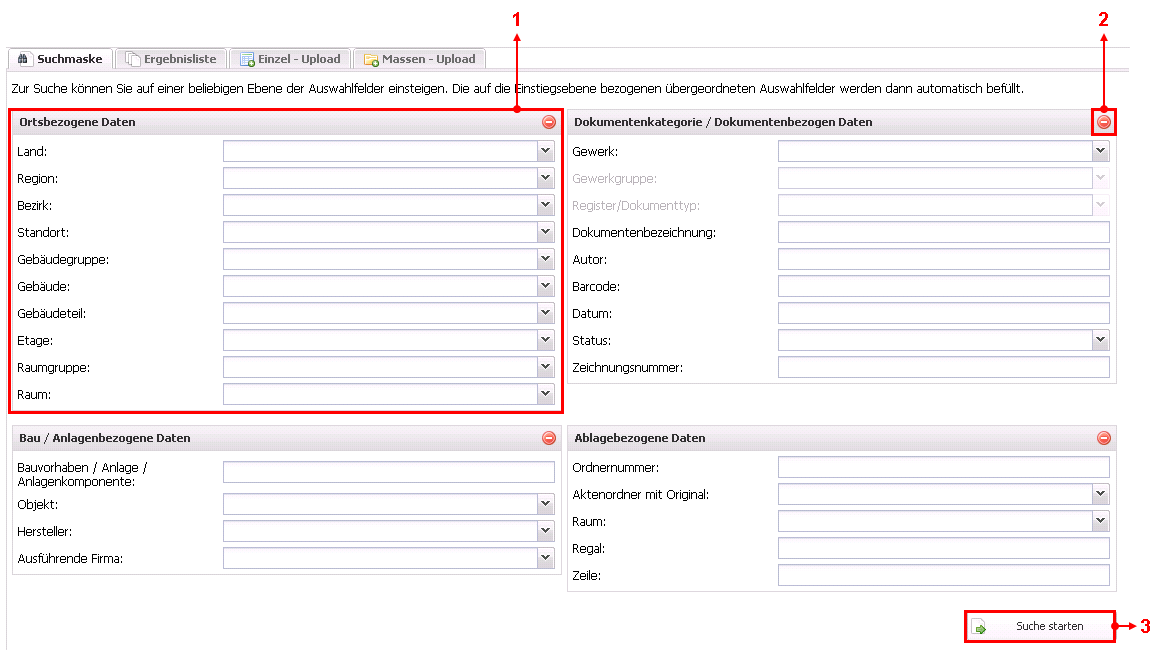
Task: Click the Einzel - Upload tab icon
Action: (247, 59)
